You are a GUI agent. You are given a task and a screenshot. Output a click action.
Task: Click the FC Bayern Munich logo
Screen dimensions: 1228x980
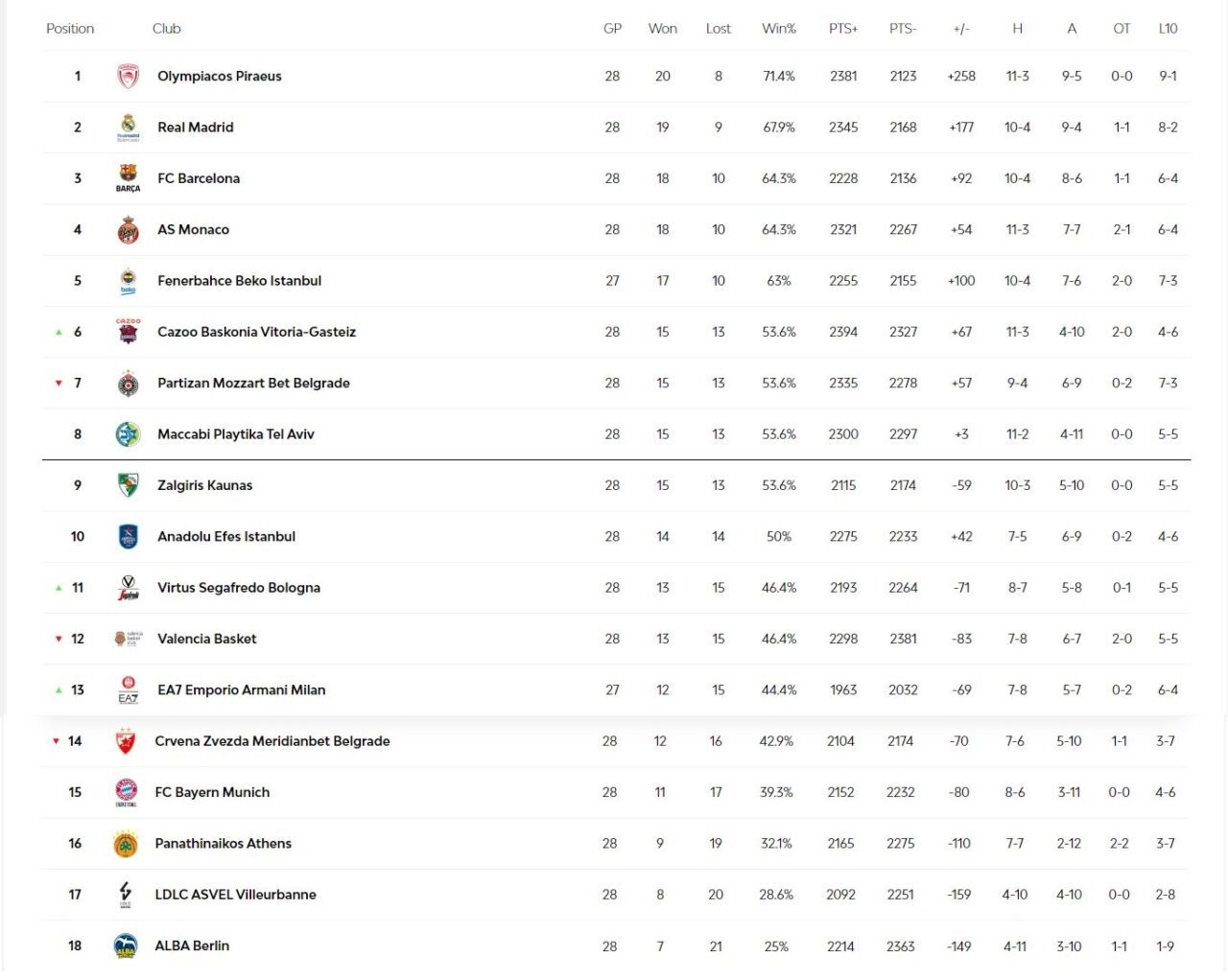[126, 792]
